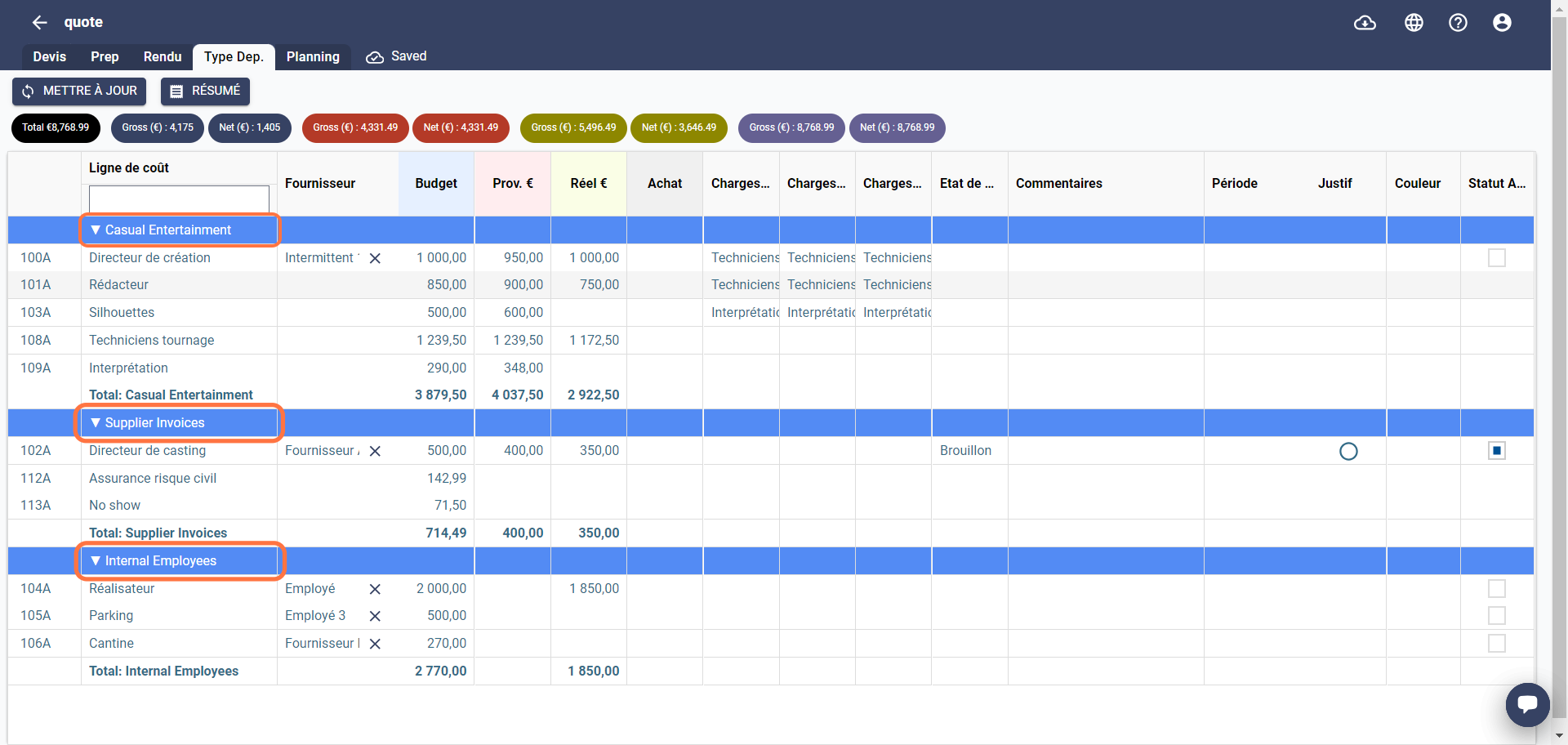
Task: Select the Type Dep. tab
Action: click(234, 56)
